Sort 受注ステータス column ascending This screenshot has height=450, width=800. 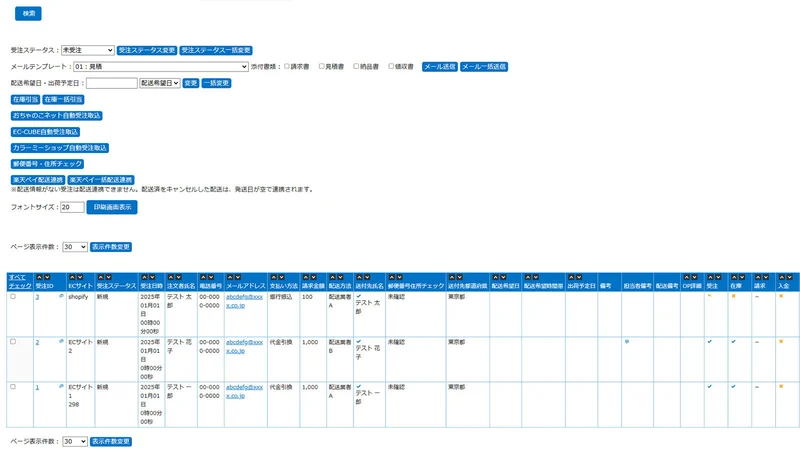[101, 277]
